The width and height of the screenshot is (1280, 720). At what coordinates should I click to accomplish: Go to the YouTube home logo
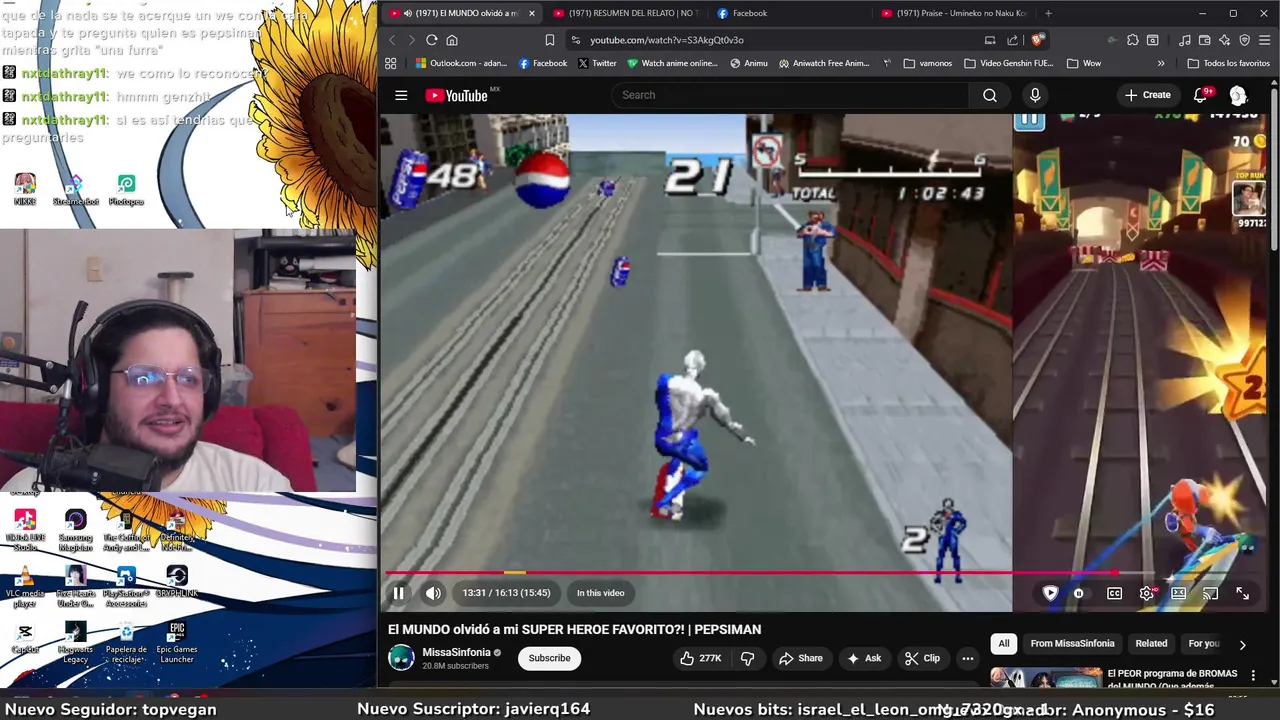456,95
